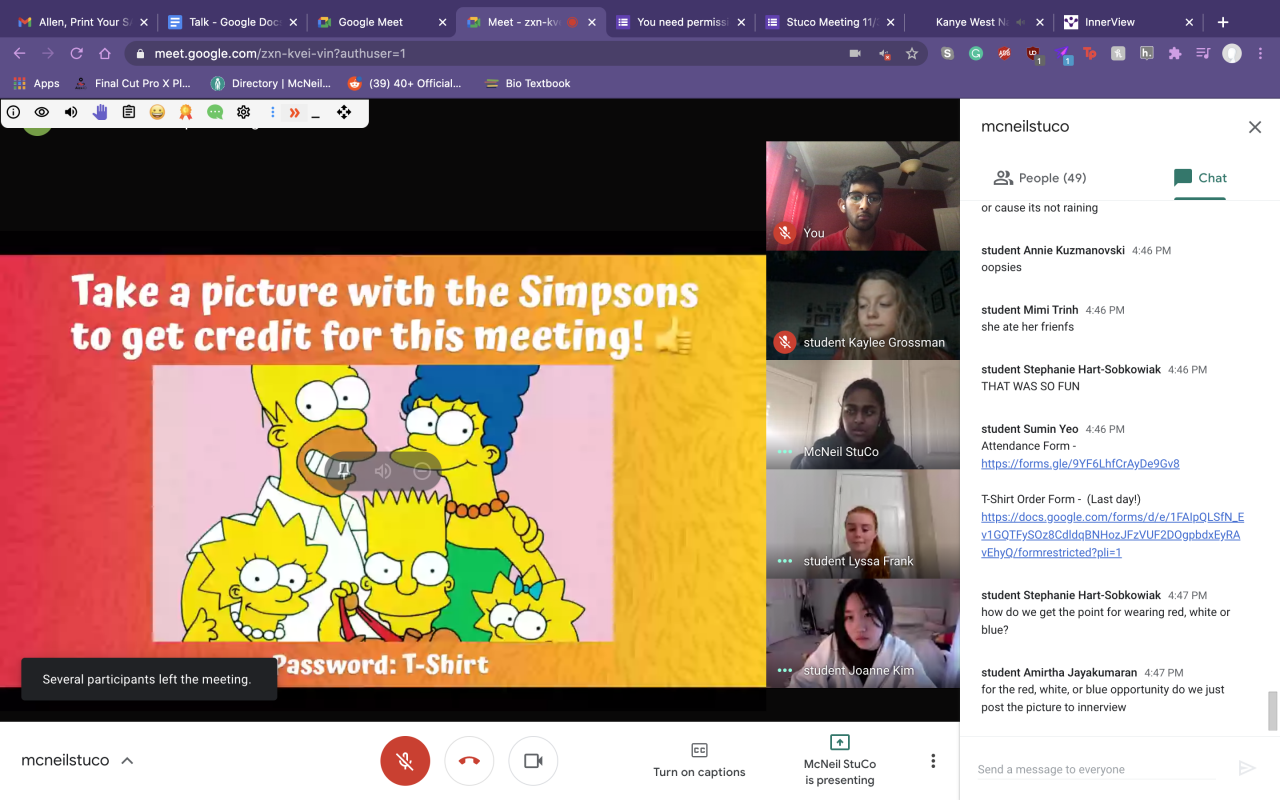Open the blue three-dot menu in floating toolbar
1280x800 pixels.
(273, 113)
